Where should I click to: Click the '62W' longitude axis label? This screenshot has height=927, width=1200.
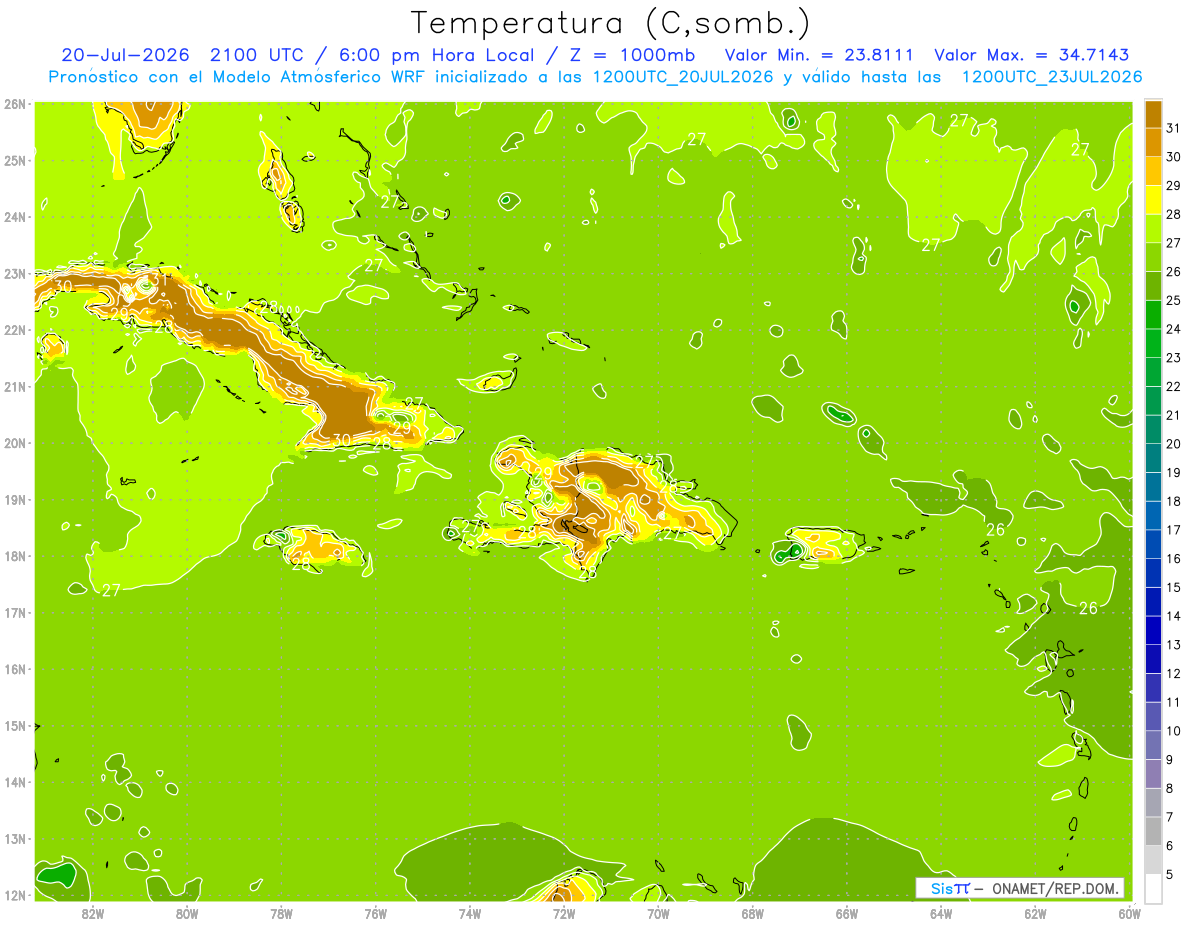click(x=1035, y=913)
